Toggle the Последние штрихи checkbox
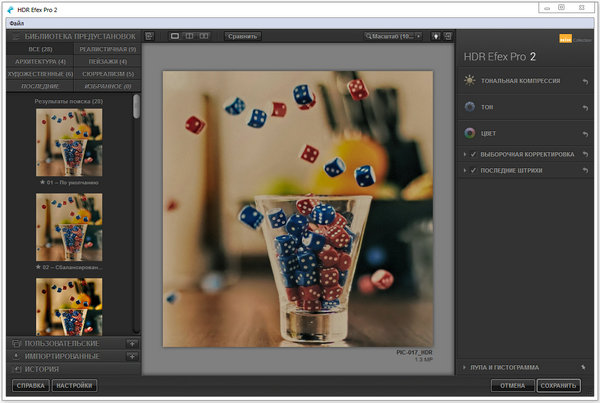Image resolution: width=600 pixels, height=403 pixels. point(472,171)
